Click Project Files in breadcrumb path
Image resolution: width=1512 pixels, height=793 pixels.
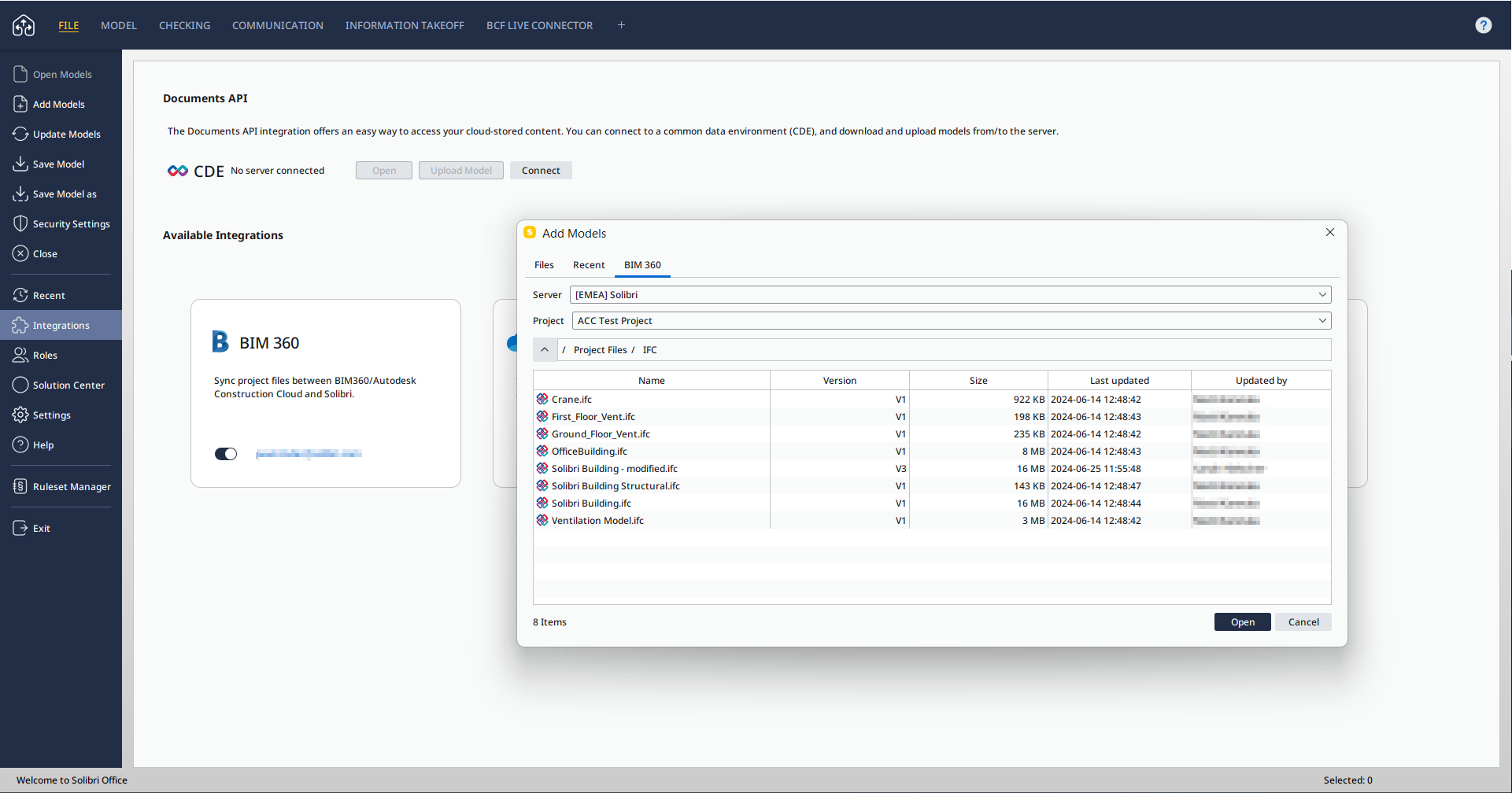tap(600, 350)
